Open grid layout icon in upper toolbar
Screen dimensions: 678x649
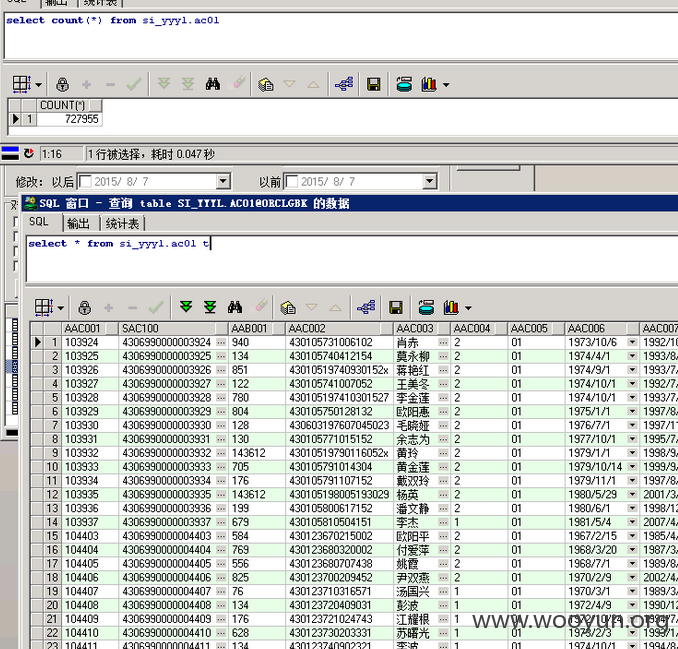(x=21, y=84)
